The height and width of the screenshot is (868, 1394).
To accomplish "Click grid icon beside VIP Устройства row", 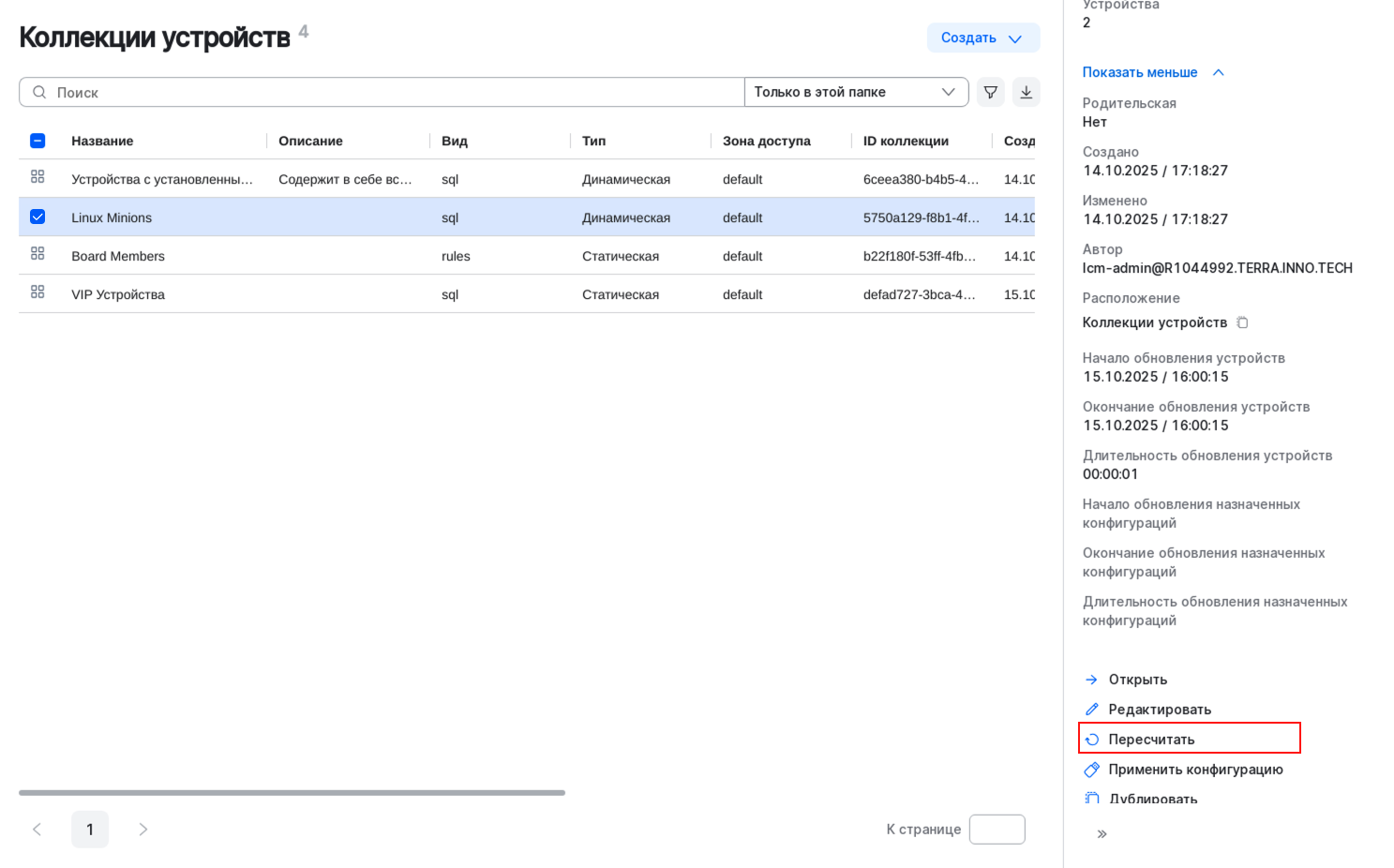I will click(x=37, y=292).
